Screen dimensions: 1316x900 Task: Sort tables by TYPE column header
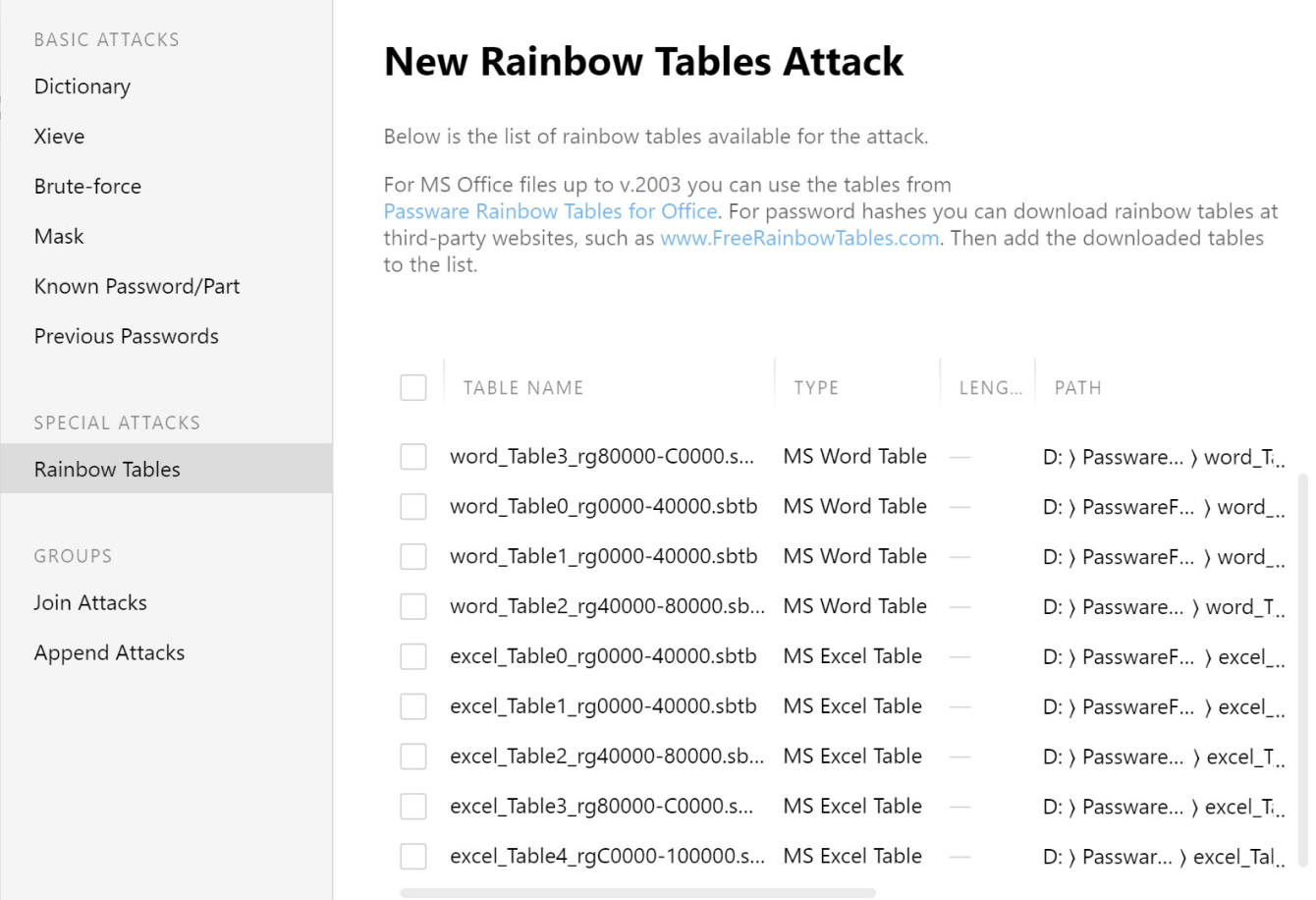click(816, 388)
